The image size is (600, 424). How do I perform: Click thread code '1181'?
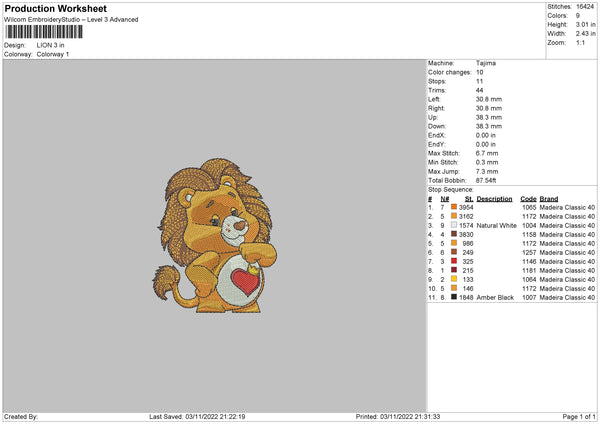pyautogui.click(x=529, y=271)
